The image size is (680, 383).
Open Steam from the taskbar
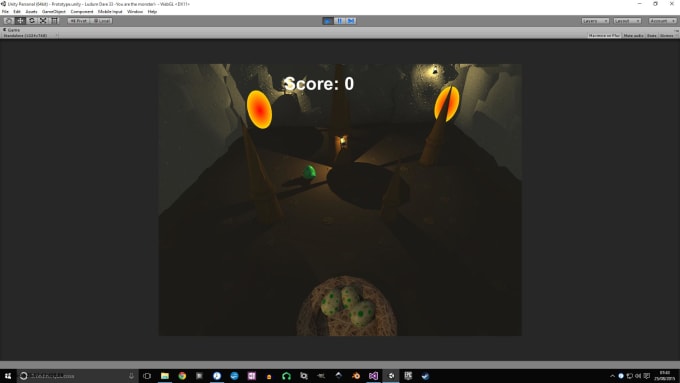[425, 376]
